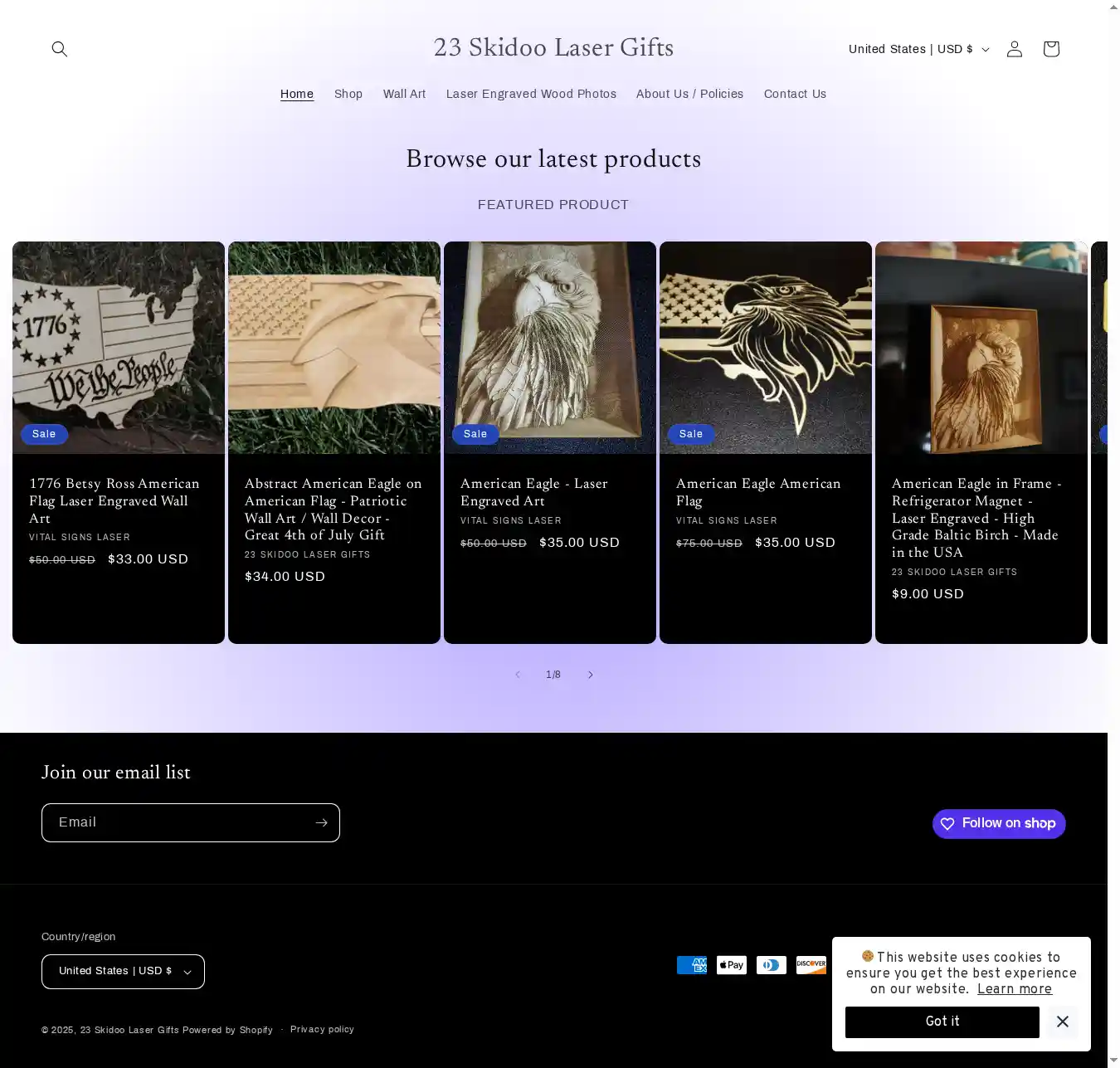
Task: Focus the Email input field
Action: click(176, 822)
